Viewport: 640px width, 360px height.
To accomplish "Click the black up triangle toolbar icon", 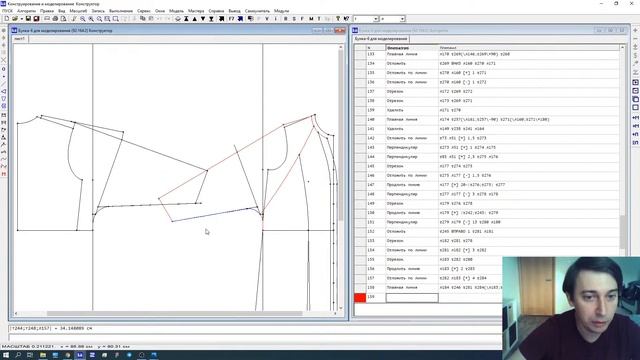I will click(194, 19).
